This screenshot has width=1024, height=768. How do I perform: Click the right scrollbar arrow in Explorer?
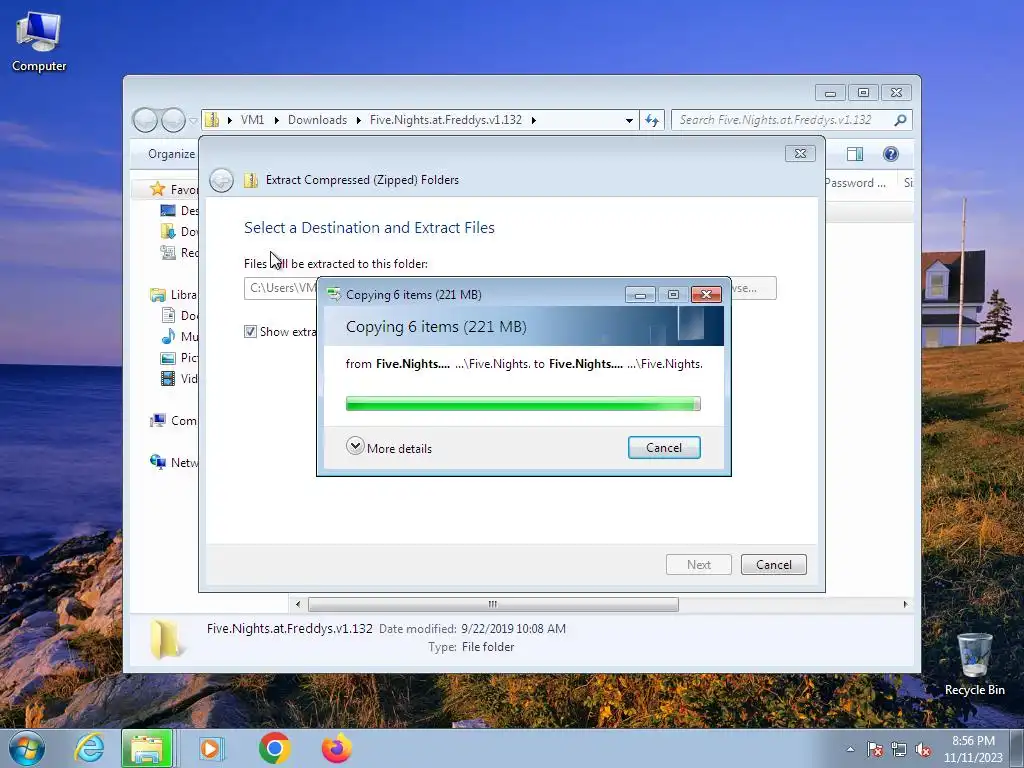905,604
